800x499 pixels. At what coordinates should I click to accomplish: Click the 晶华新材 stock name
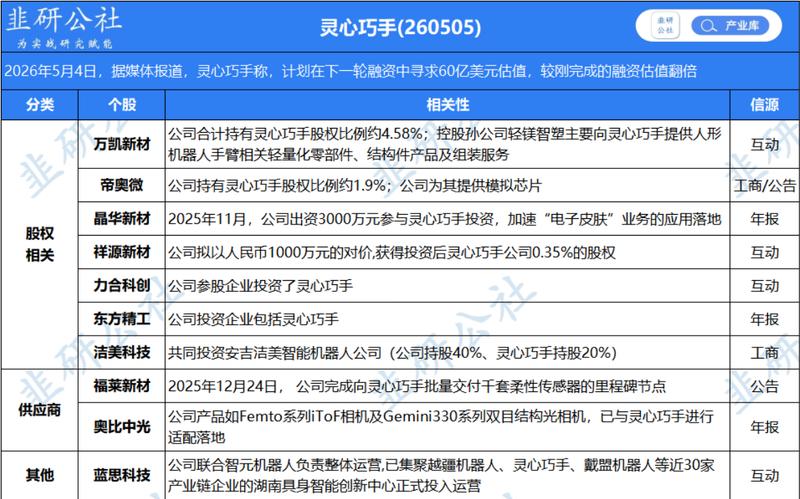pos(121,219)
